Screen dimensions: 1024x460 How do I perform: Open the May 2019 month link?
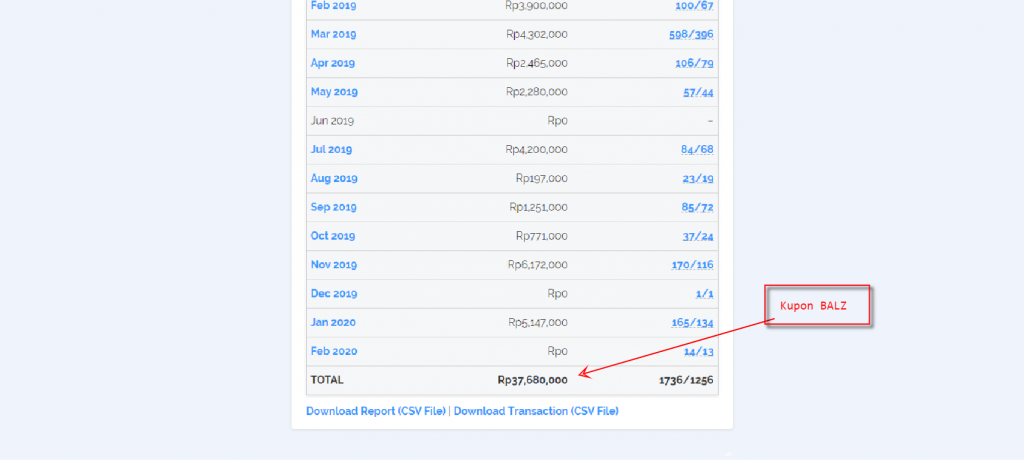coord(334,92)
